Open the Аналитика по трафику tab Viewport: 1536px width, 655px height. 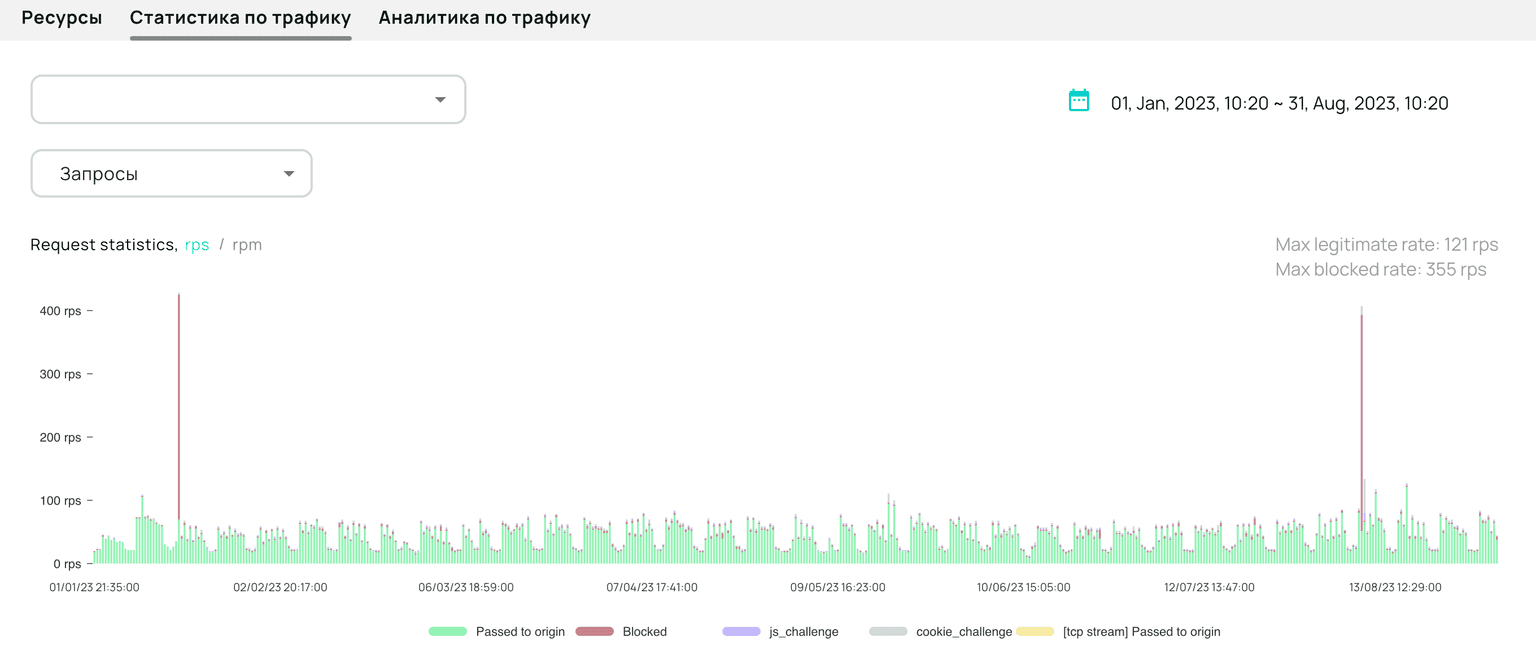485,17
